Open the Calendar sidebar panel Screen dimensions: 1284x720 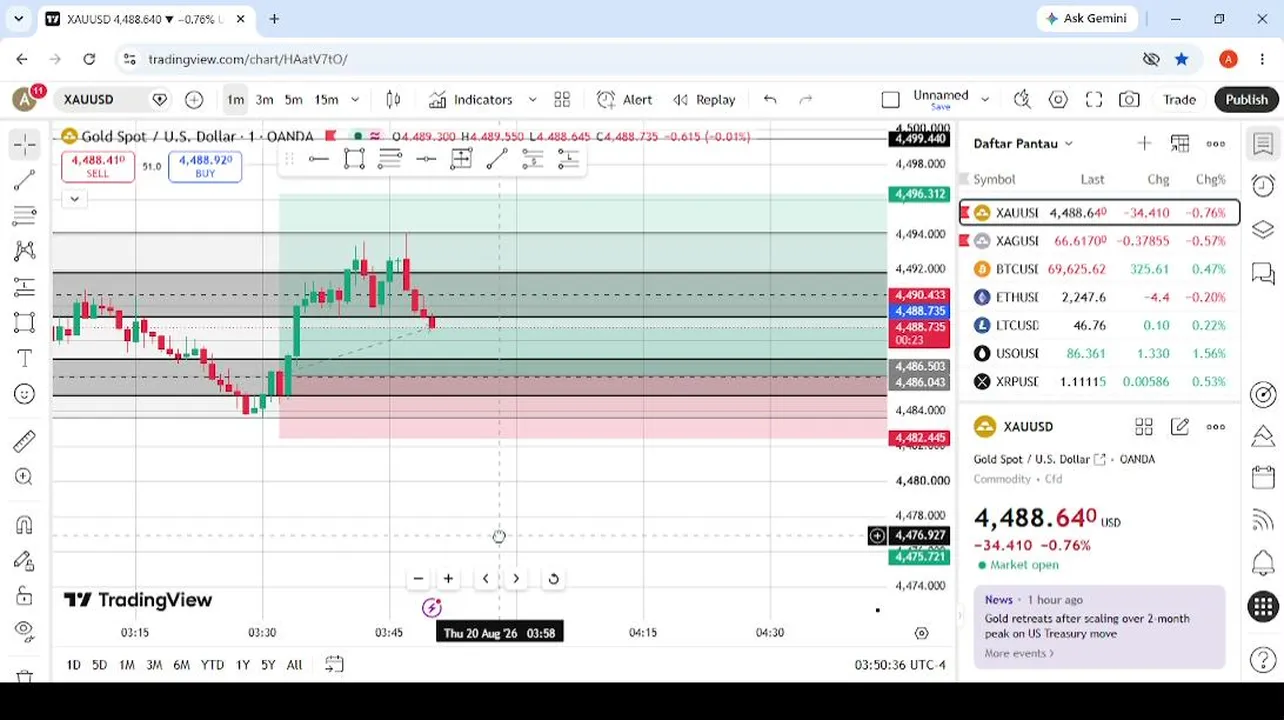[1263, 478]
